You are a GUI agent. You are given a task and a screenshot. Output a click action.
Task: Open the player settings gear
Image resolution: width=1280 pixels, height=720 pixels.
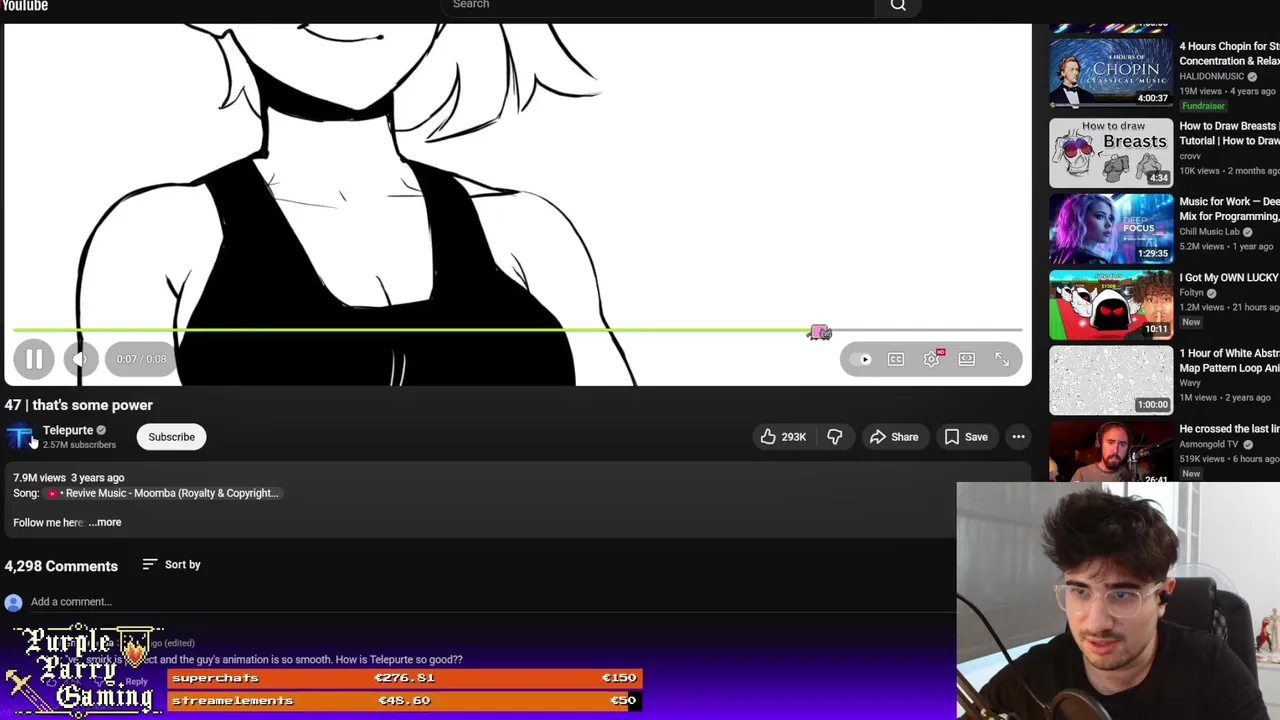pyautogui.click(x=932, y=359)
